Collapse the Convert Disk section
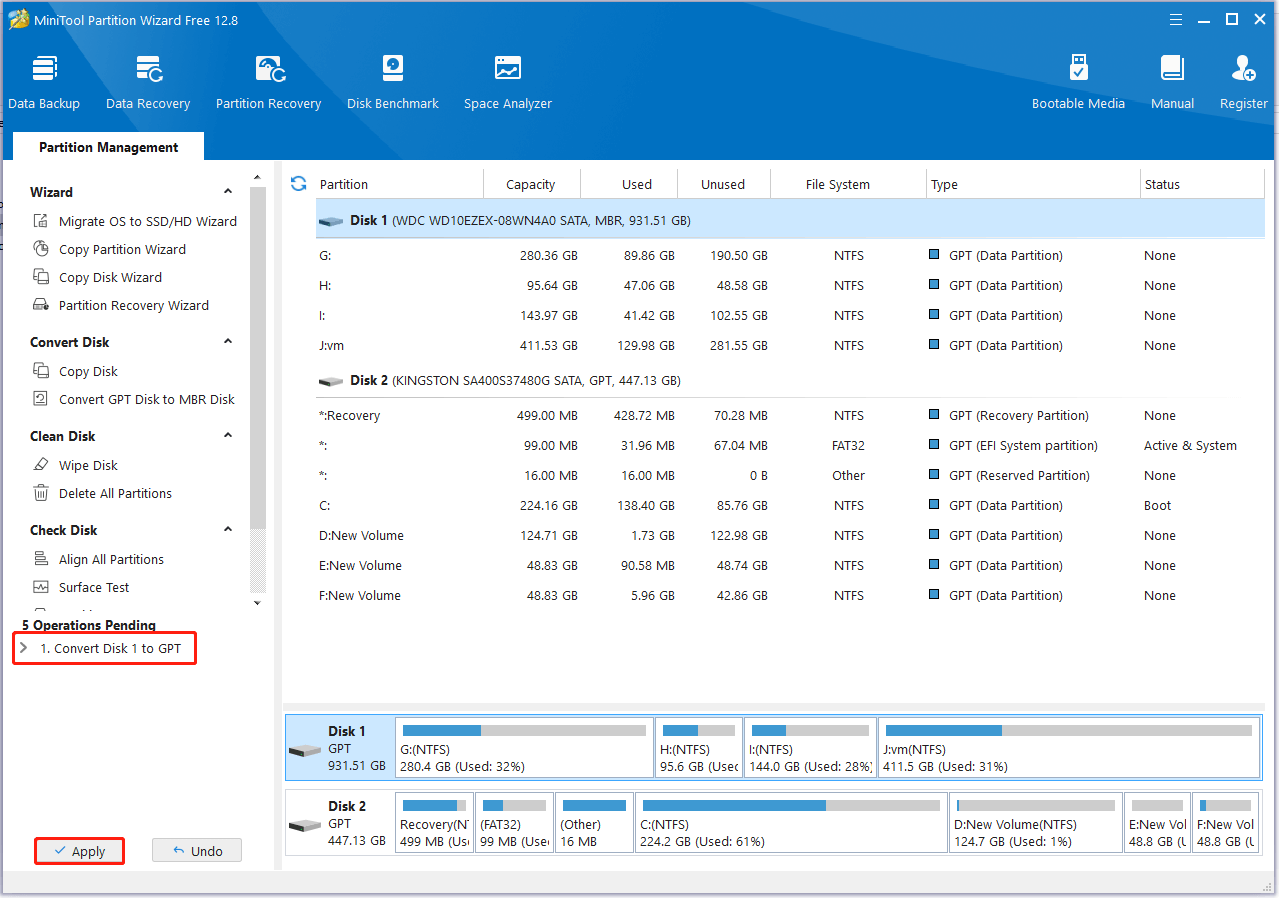Screen dimensions: 1279x898 coord(228,342)
